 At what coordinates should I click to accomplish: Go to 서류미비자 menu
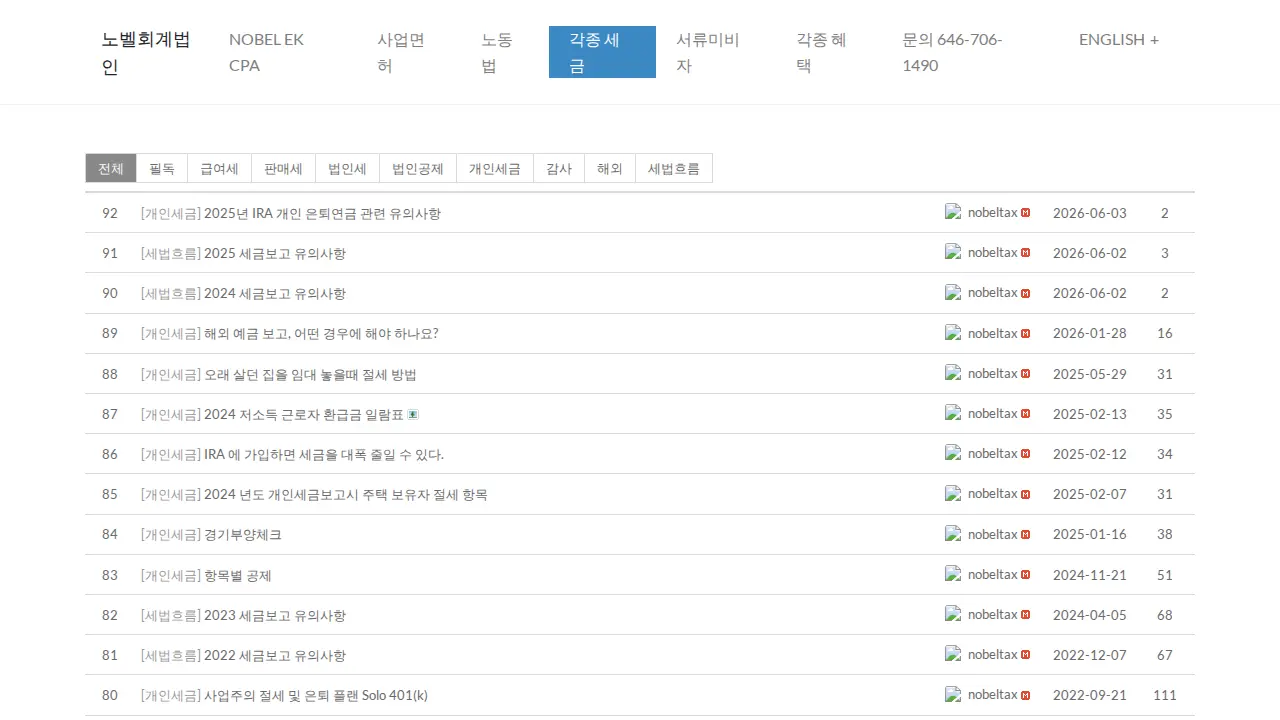[716, 52]
